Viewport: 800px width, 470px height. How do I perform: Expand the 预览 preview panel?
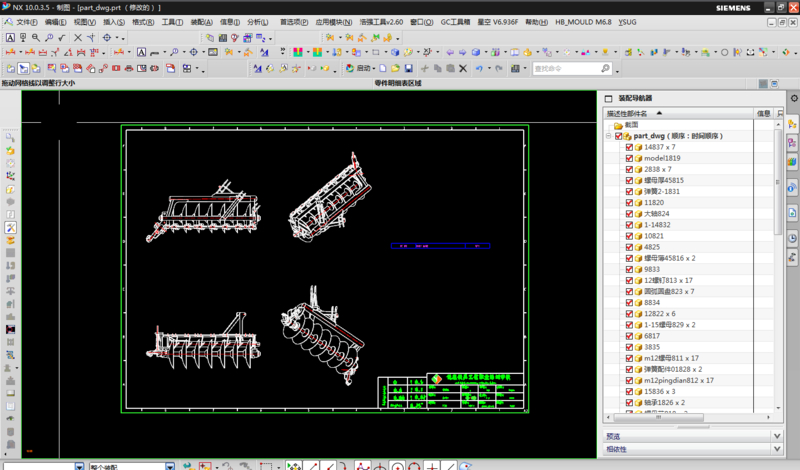(777, 436)
